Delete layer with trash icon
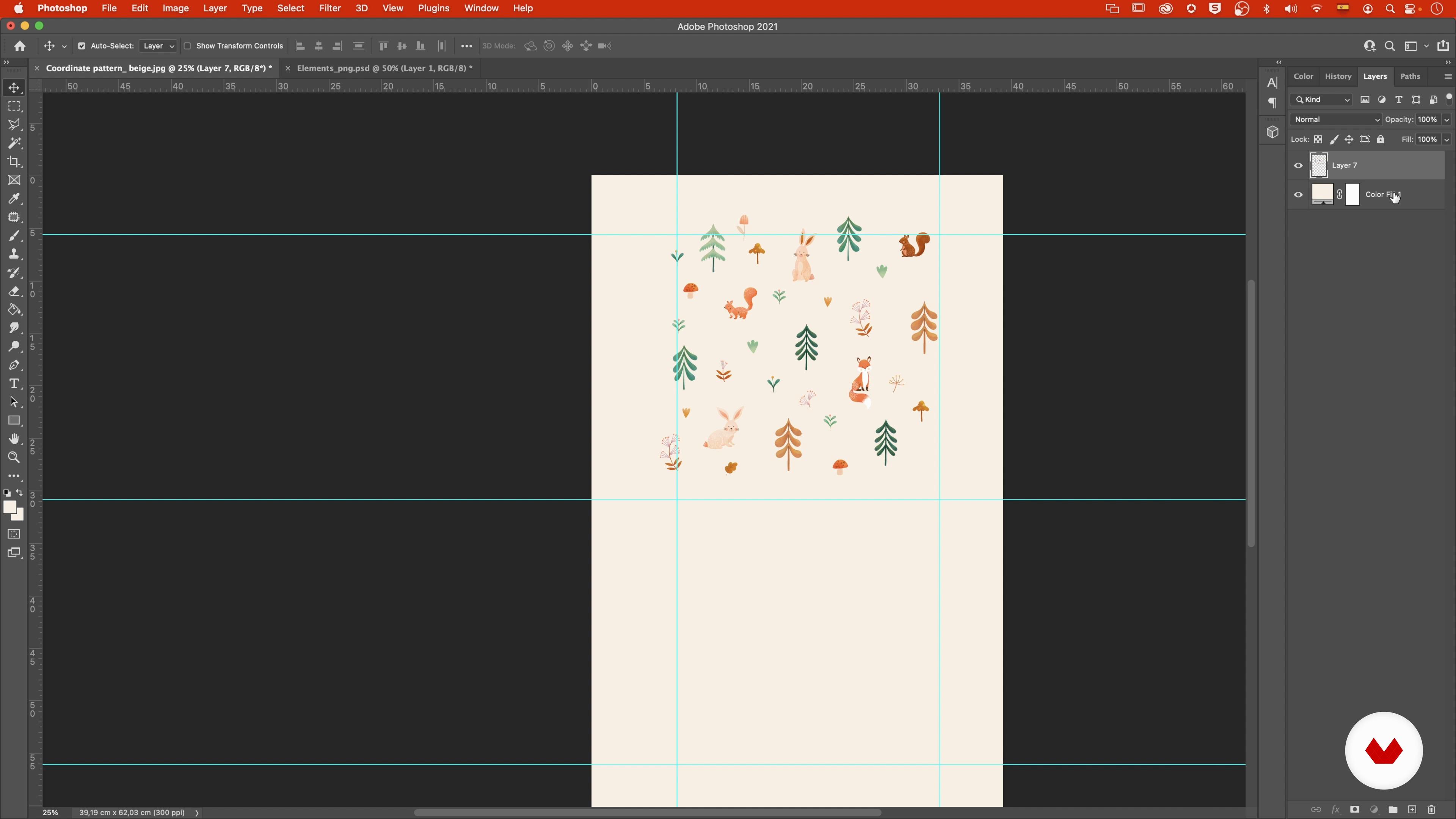The width and height of the screenshot is (1456, 819). pyautogui.click(x=1432, y=810)
